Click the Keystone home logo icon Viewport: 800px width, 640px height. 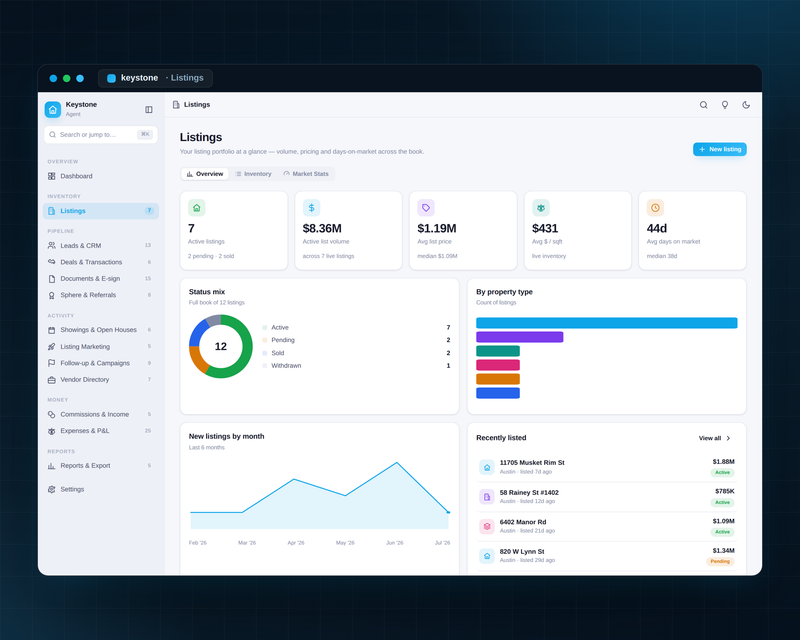(53, 109)
